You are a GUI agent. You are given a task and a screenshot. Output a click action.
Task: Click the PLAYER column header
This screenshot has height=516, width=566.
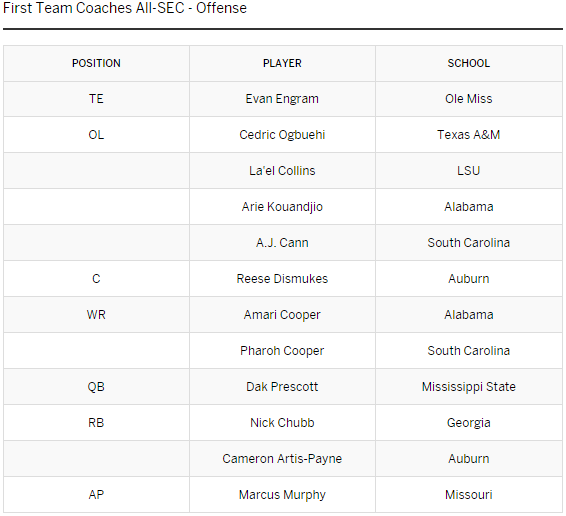click(282, 63)
